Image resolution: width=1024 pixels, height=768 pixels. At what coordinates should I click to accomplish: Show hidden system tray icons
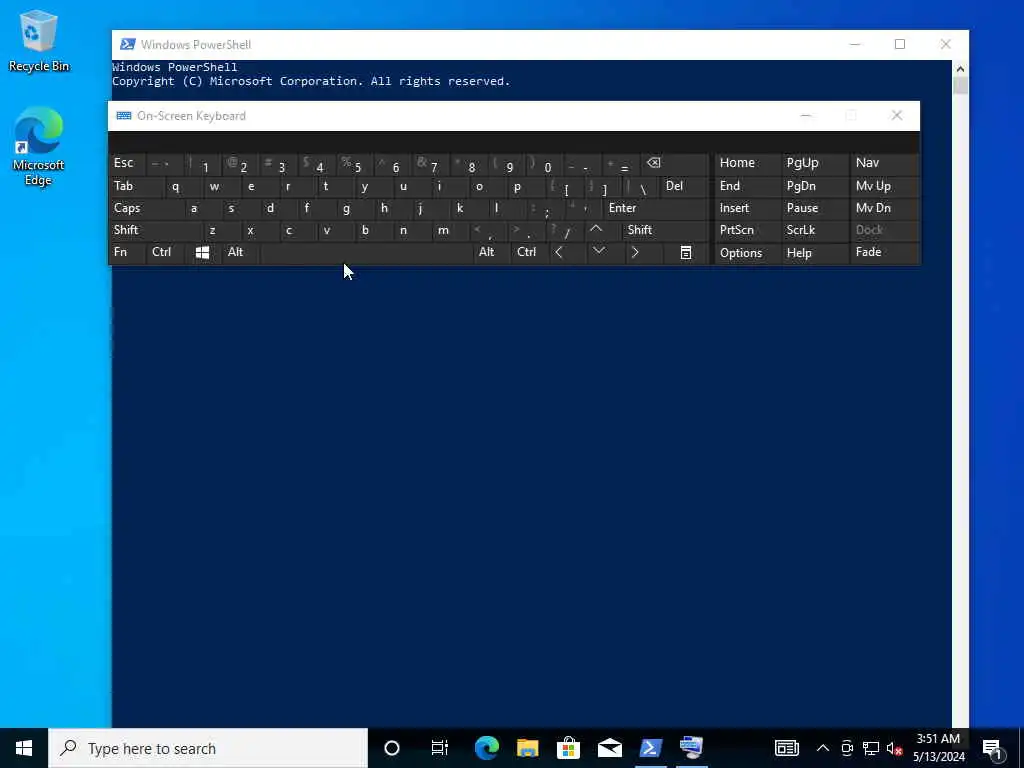(823, 748)
